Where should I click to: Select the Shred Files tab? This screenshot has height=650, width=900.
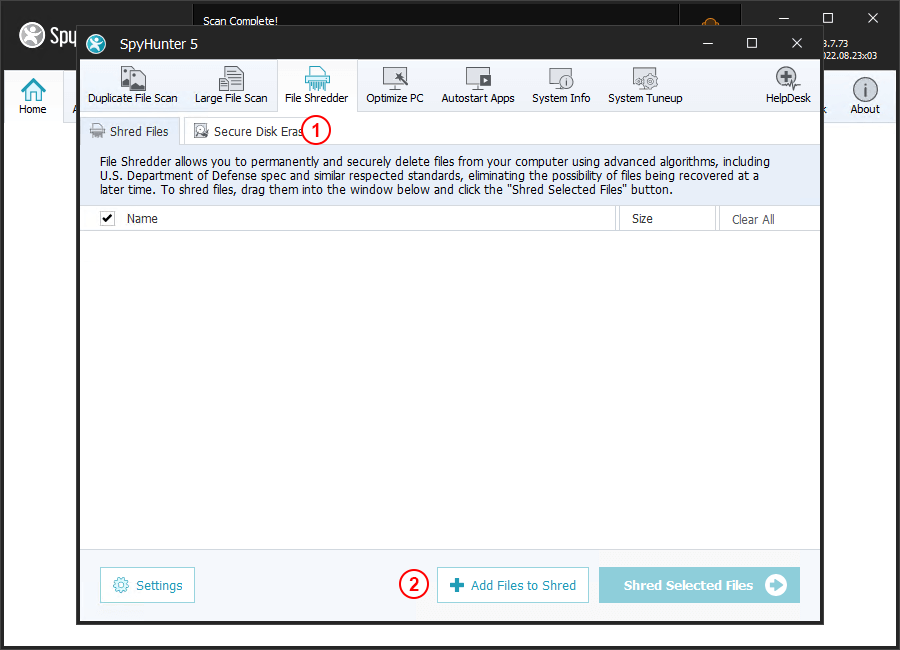130,131
